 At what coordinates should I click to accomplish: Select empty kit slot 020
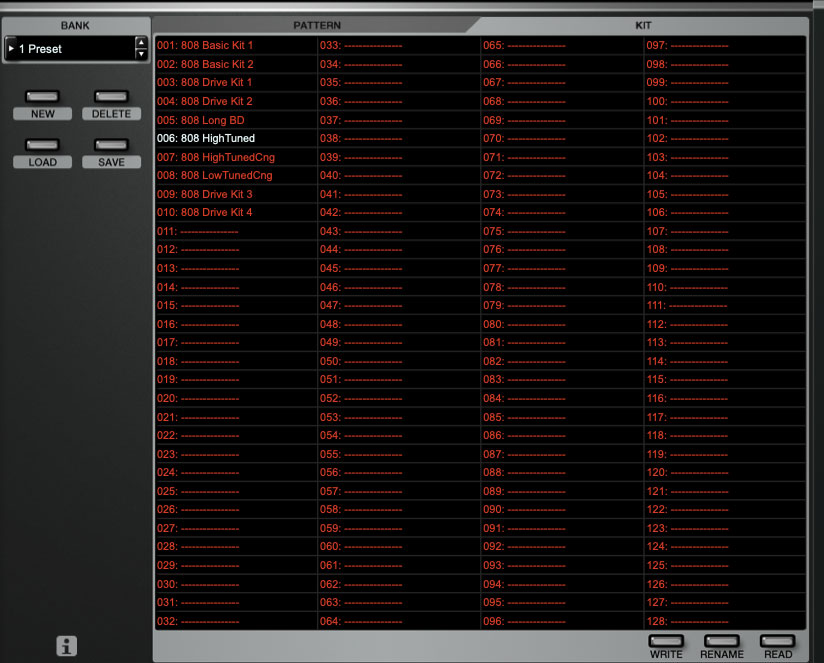pyautogui.click(x=236, y=398)
